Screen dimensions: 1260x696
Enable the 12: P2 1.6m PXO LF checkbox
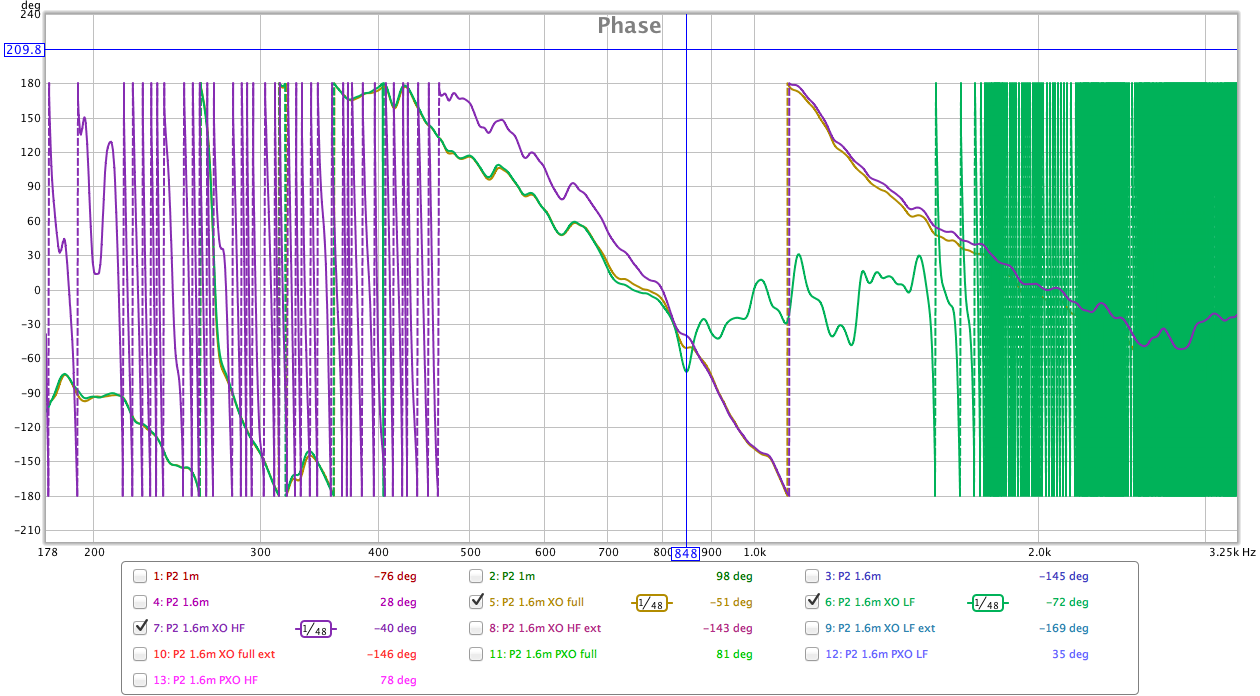pos(813,654)
